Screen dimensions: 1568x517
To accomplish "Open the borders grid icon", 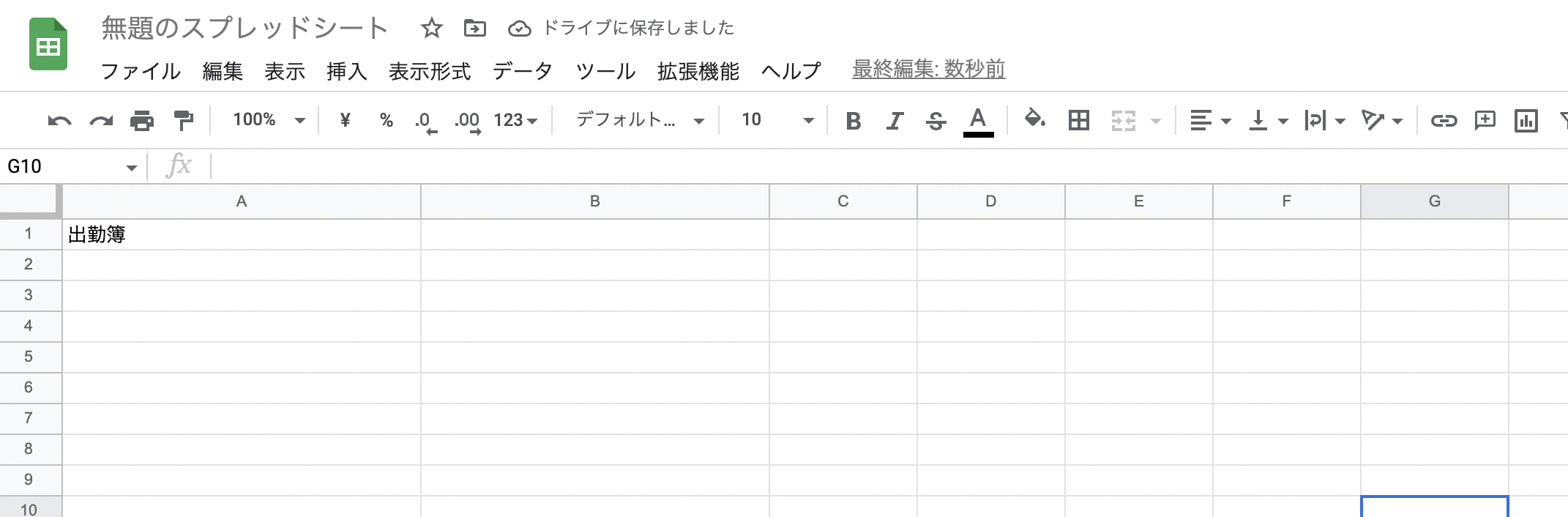I will pos(1078,120).
